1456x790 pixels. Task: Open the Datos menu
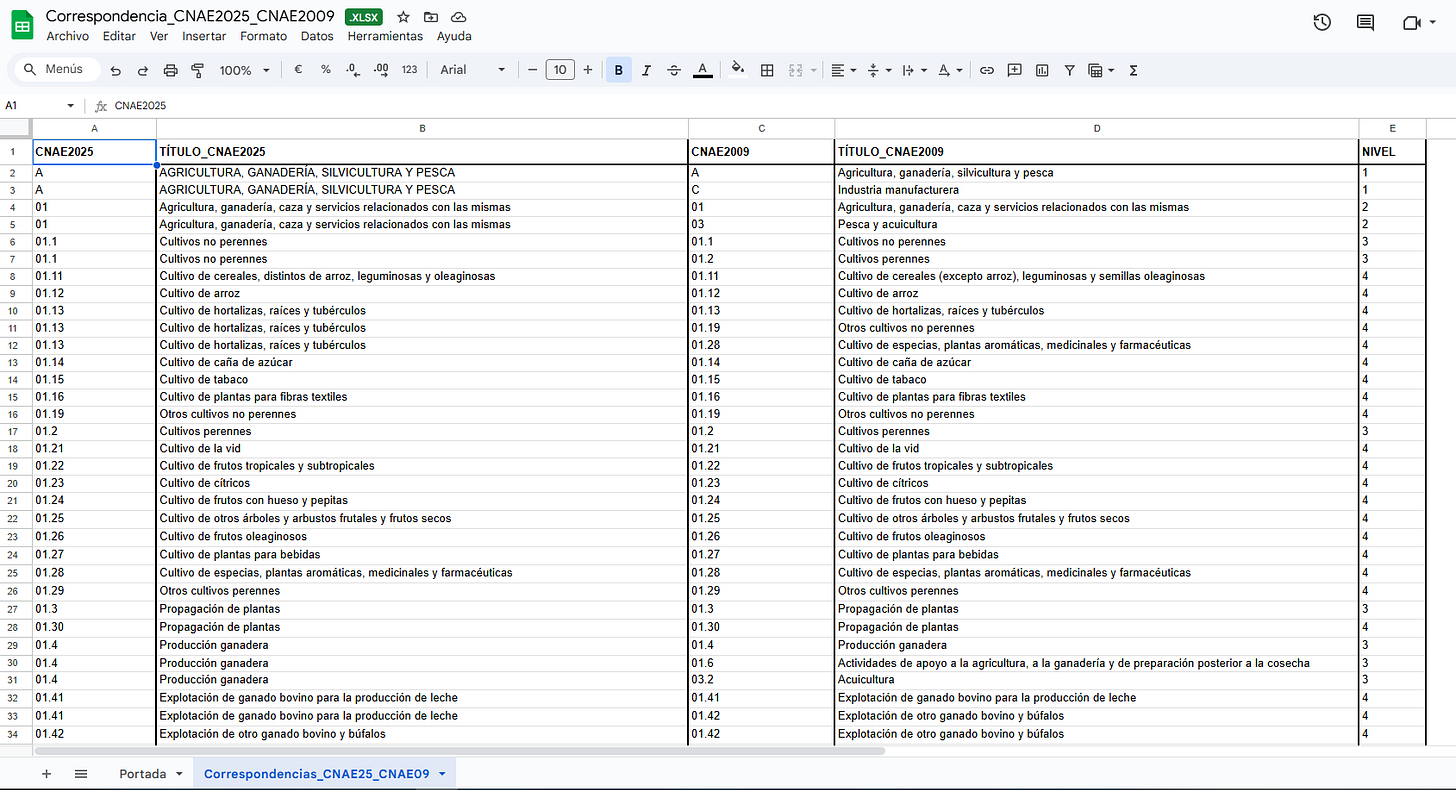pos(317,36)
